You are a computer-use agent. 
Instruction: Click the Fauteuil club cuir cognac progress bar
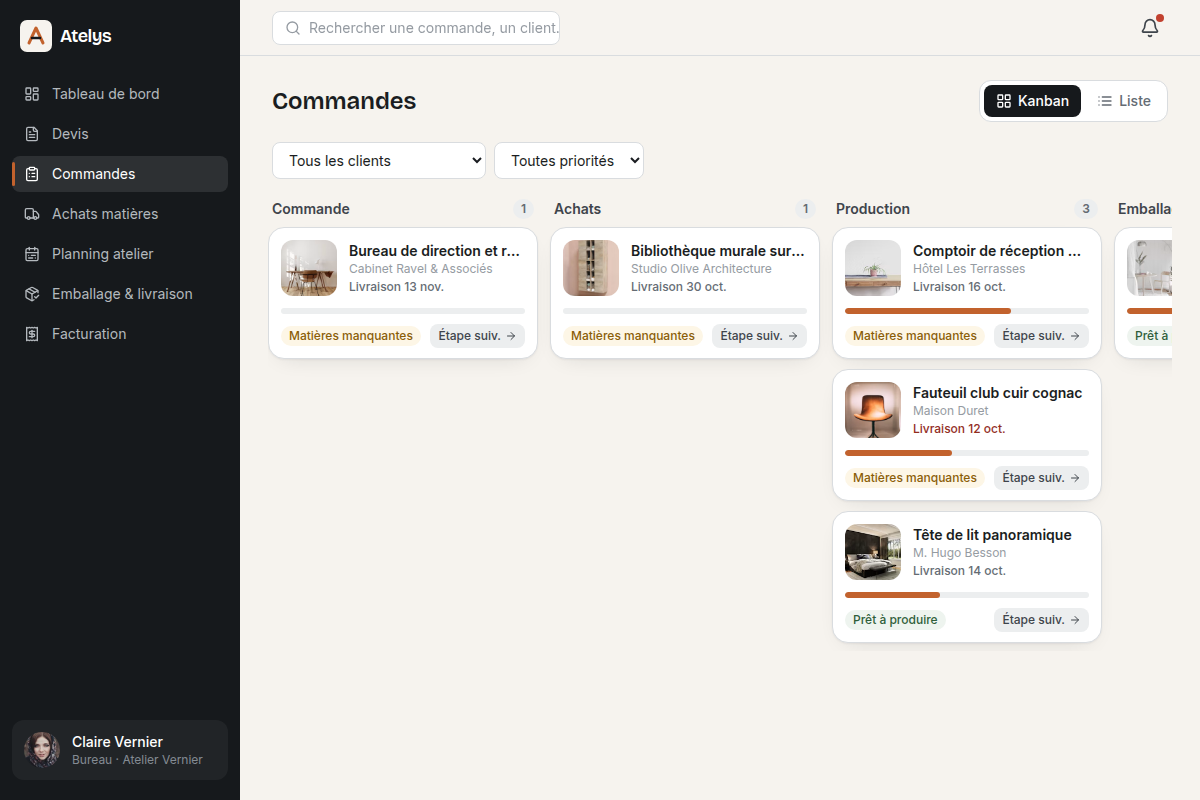click(967, 453)
